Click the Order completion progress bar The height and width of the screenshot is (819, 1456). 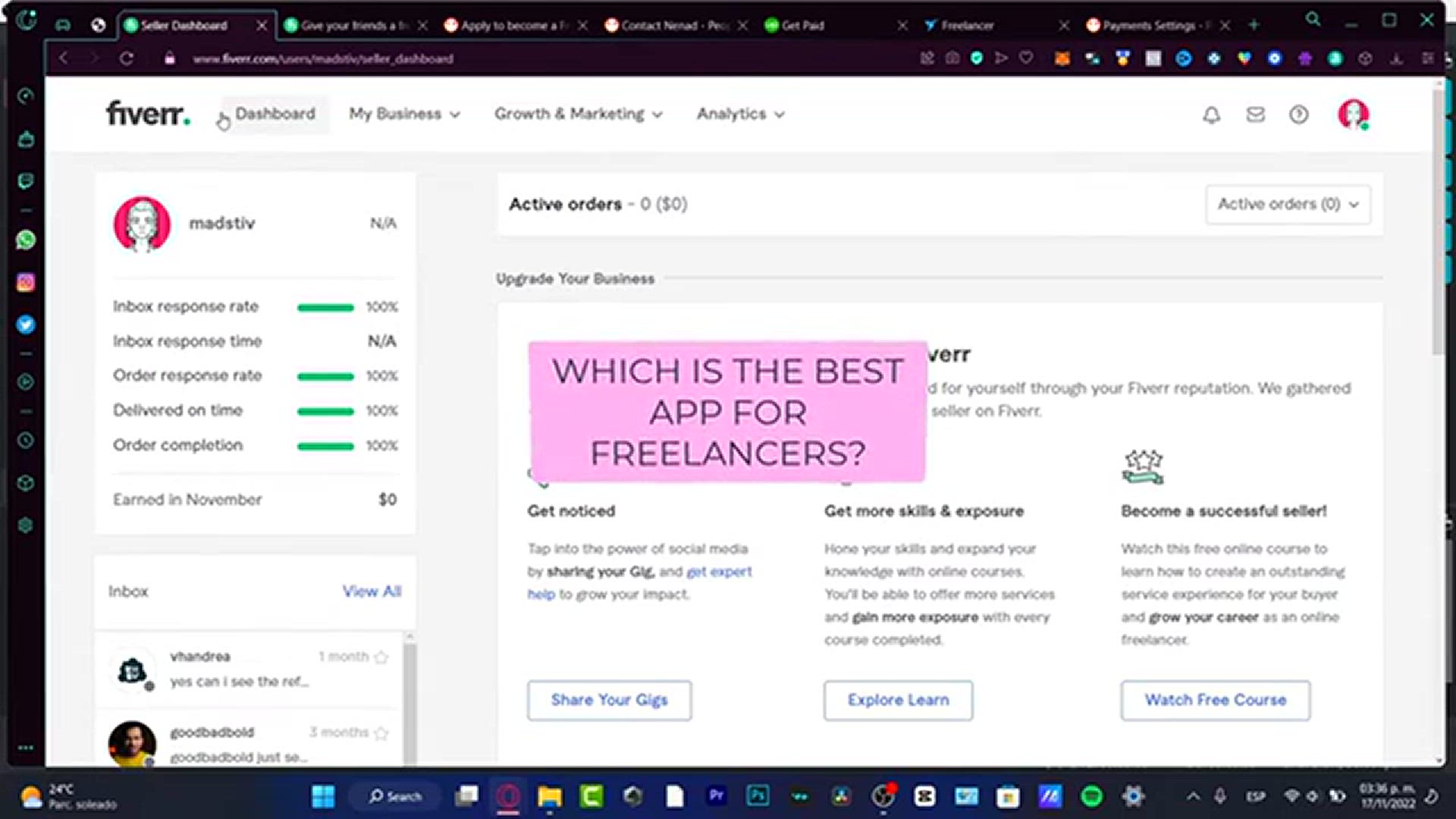(x=325, y=446)
